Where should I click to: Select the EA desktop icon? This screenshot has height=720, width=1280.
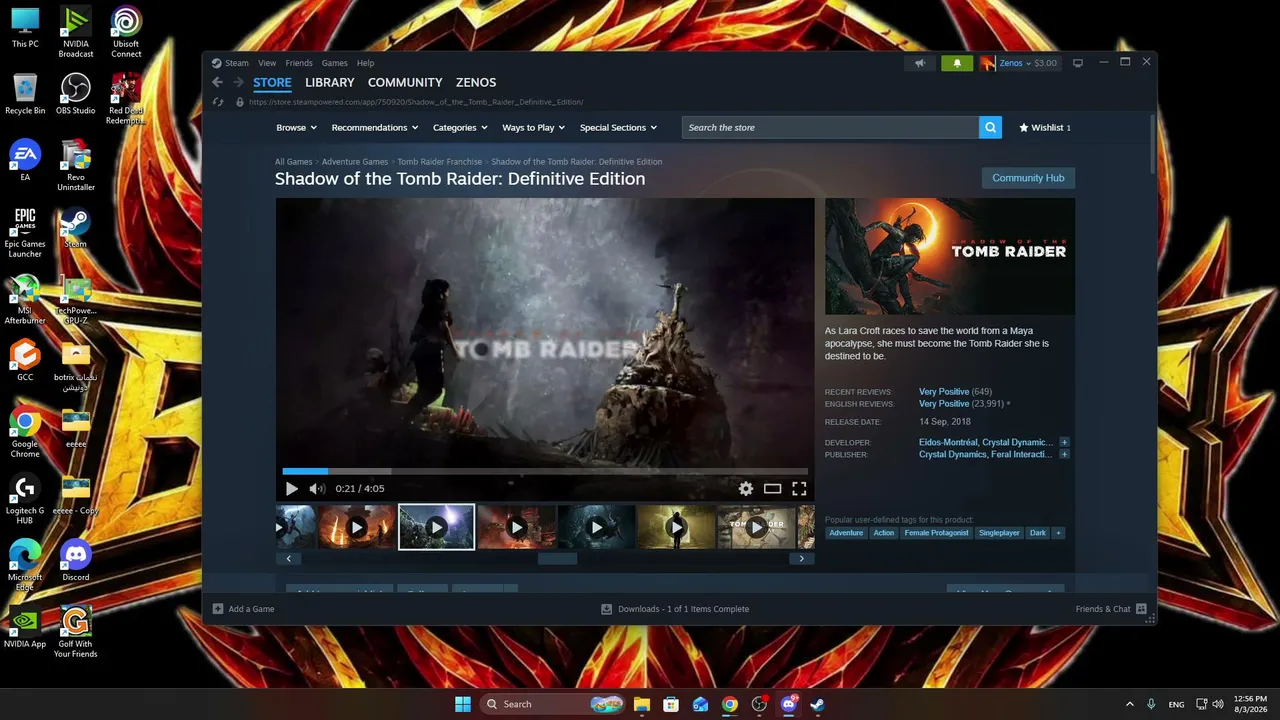[x=25, y=161]
